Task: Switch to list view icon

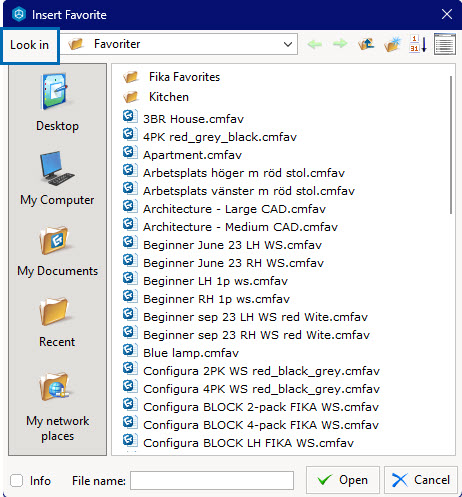Action: [x=445, y=44]
